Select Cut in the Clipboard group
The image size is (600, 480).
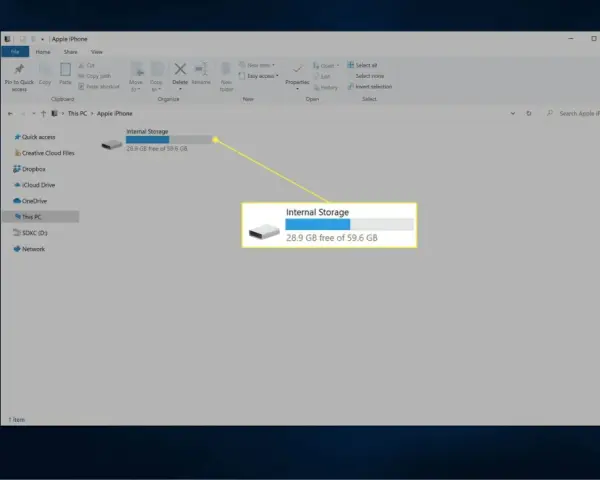pyautogui.click(x=87, y=65)
